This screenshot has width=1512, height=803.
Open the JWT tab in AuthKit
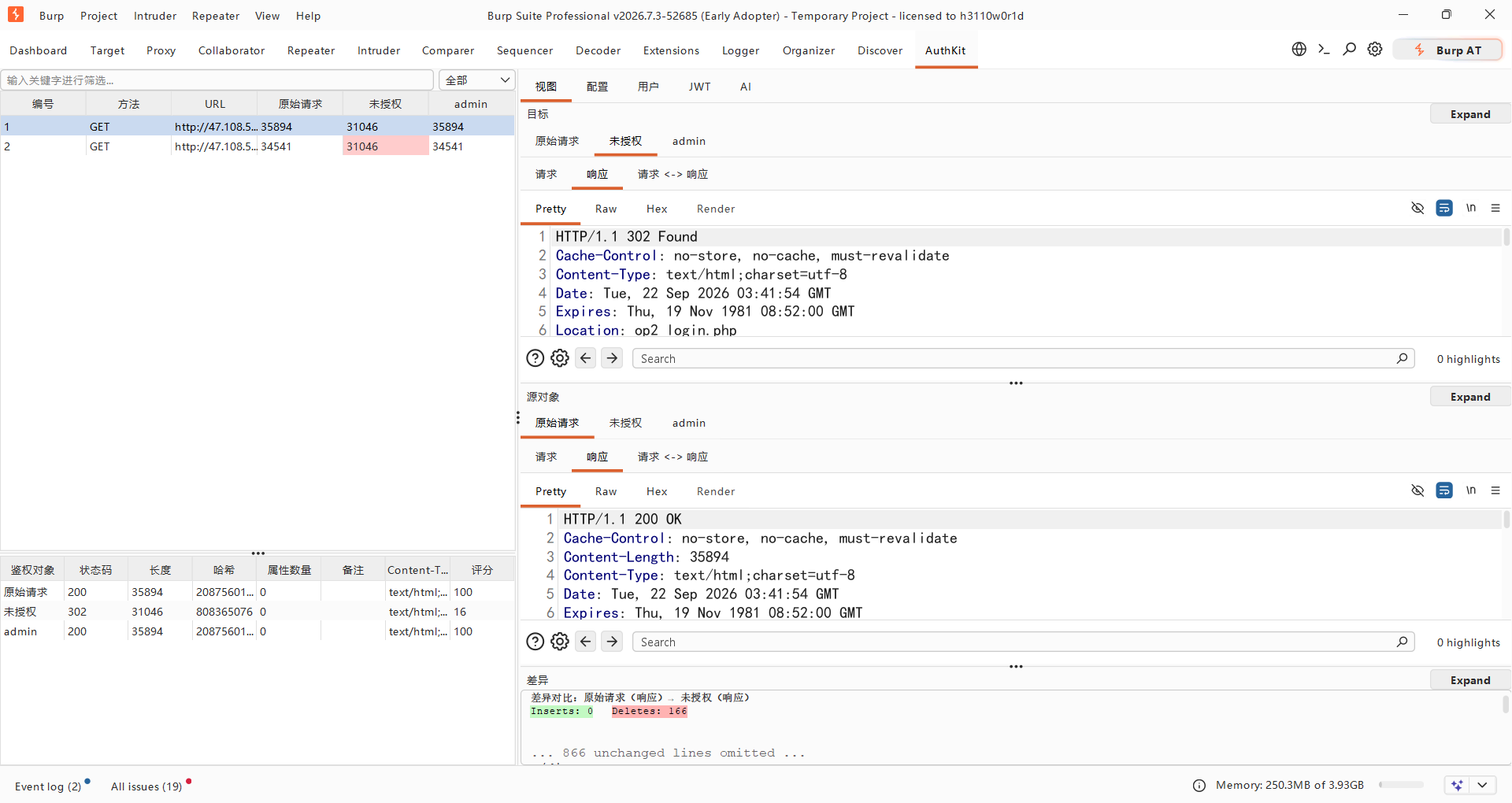tap(699, 87)
